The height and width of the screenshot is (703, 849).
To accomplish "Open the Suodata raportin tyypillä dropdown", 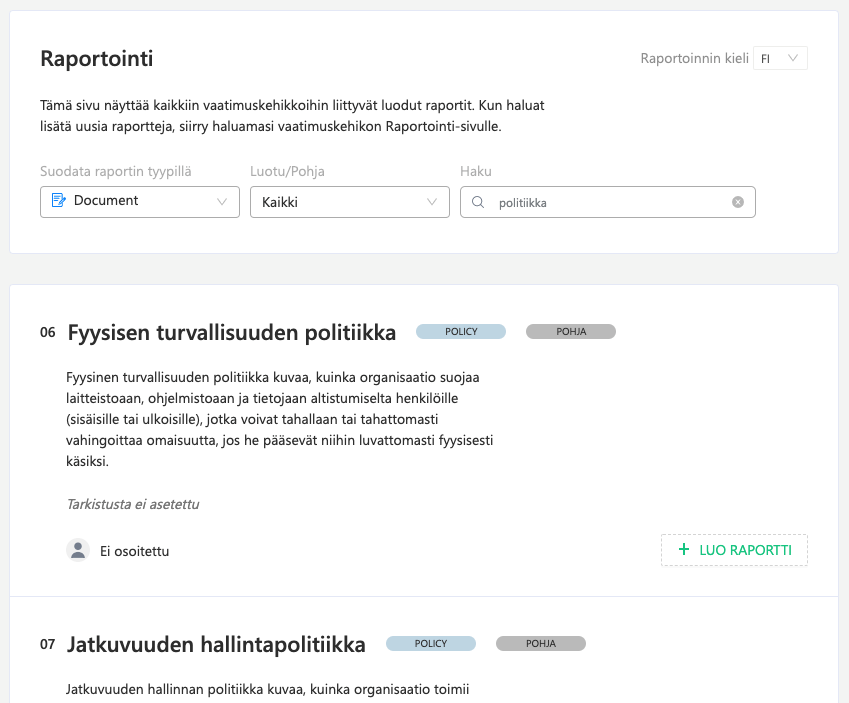I will click(140, 202).
